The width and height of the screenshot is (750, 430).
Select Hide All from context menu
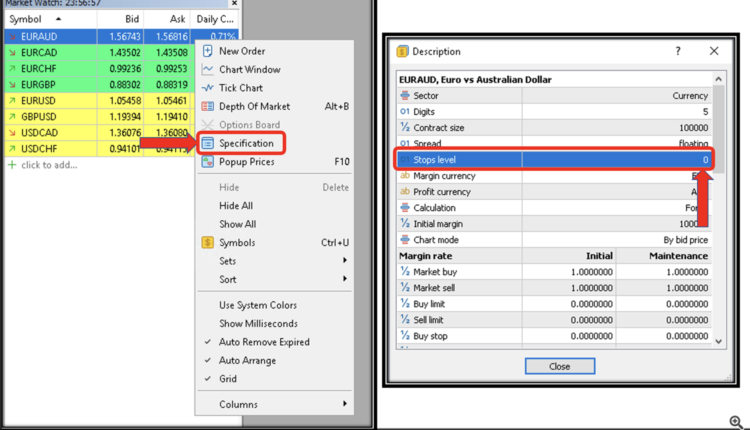click(x=237, y=205)
